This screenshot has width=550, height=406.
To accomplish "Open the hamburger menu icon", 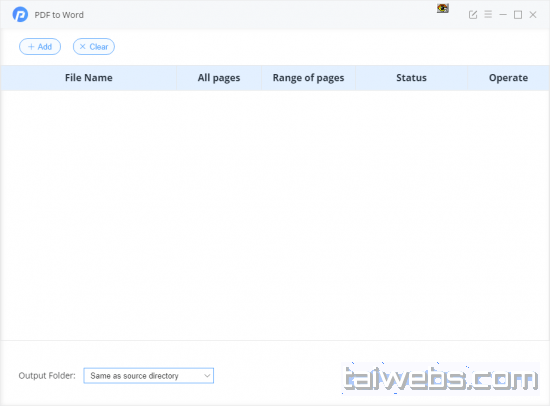I will pyautogui.click(x=488, y=14).
